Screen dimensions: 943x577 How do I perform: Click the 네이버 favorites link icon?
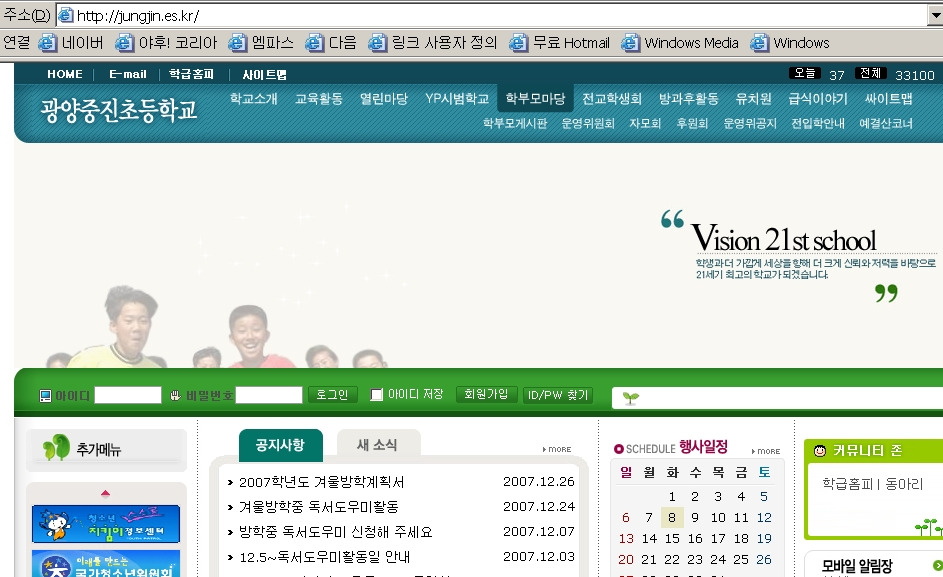[48, 43]
